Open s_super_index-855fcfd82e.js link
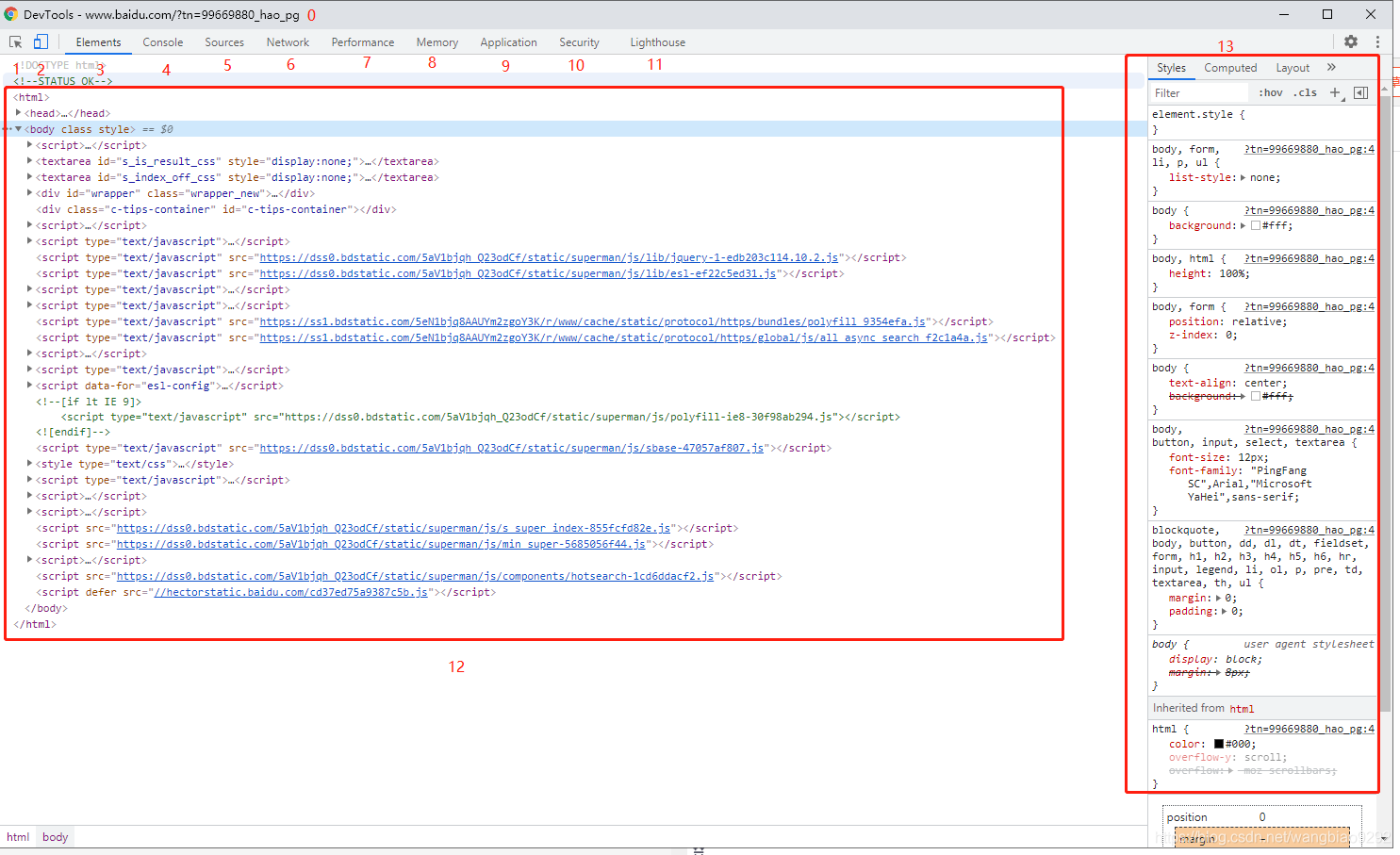The height and width of the screenshot is (855, 1400). [393, 528]
